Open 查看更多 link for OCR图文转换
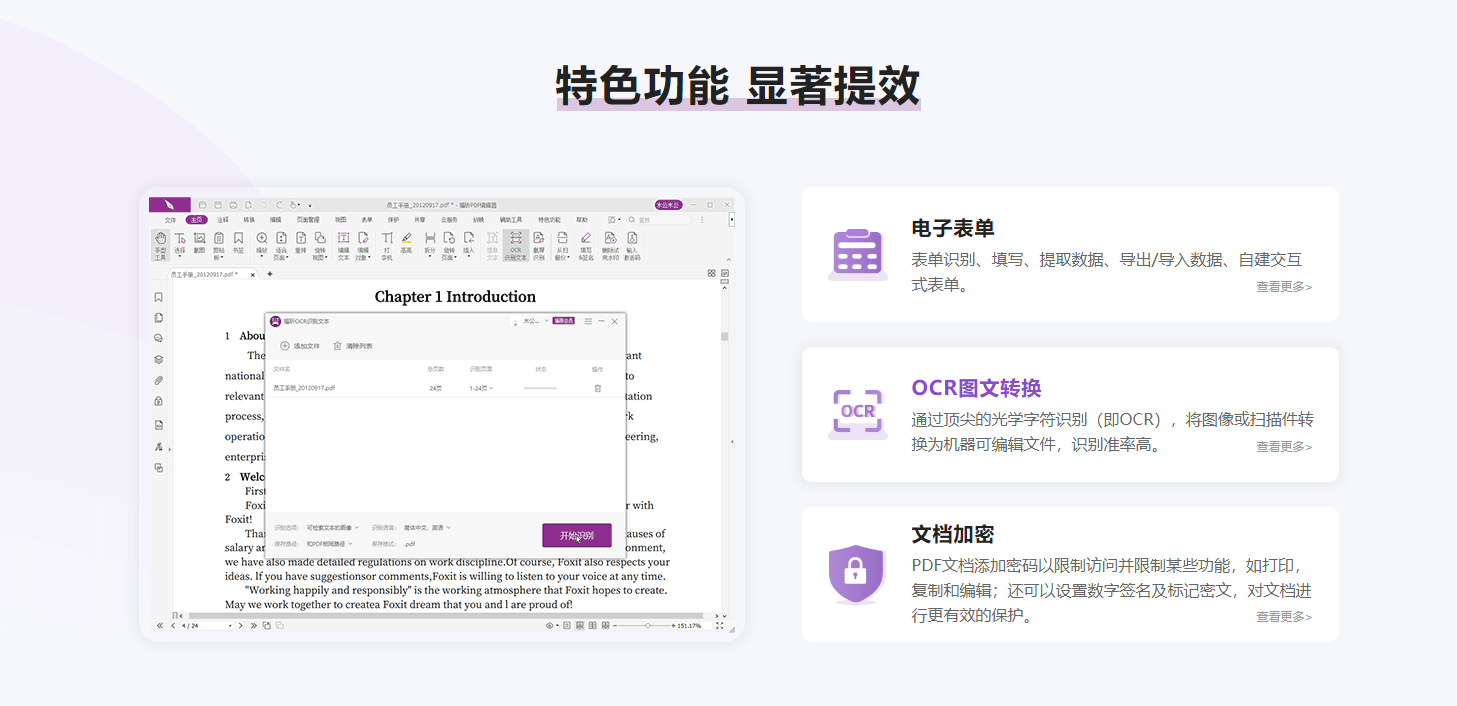The width and height of the screenshot is (1457, 706). [1283, 446]
